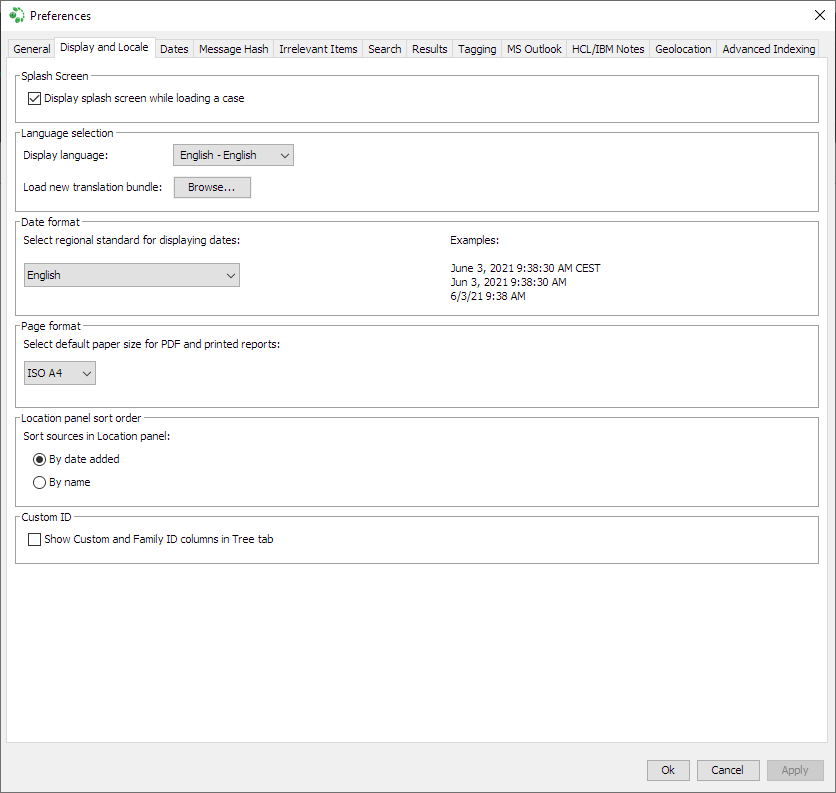This screenshot has width=836, height=793.
Task: Open the Results preferences tab
Action: [x=429, y=48]
